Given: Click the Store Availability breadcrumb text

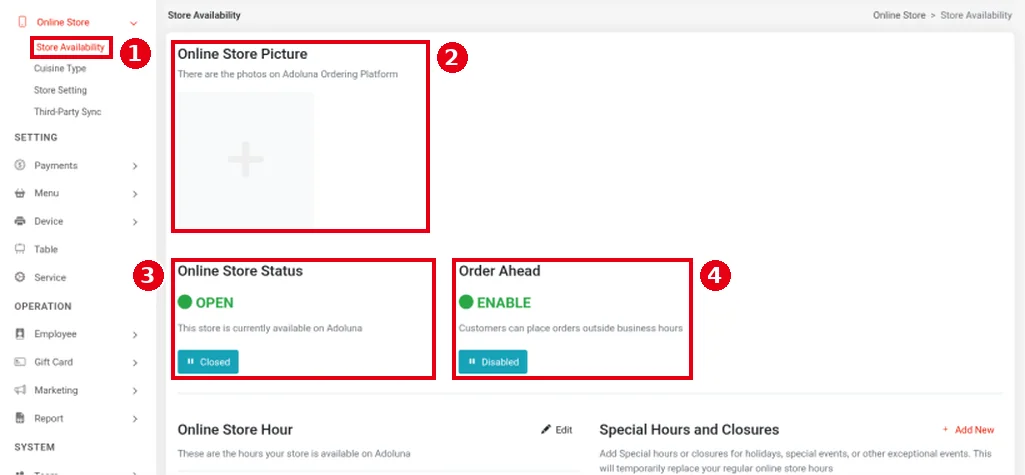Looking at the screenshot, I should (976, 15).
